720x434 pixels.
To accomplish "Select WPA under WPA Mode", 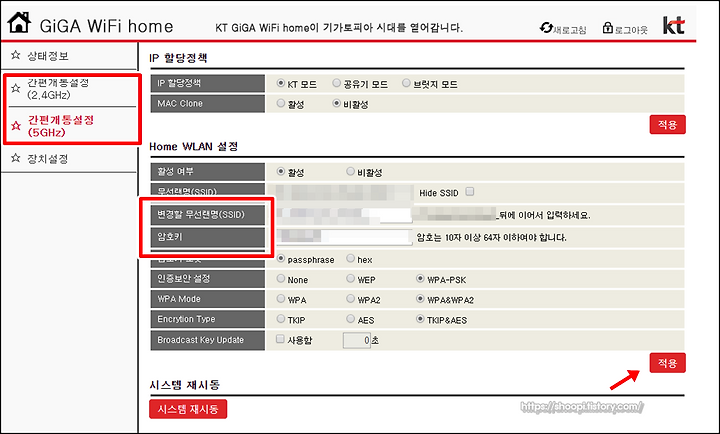I will pyautogui.click(x=281, y=299).
